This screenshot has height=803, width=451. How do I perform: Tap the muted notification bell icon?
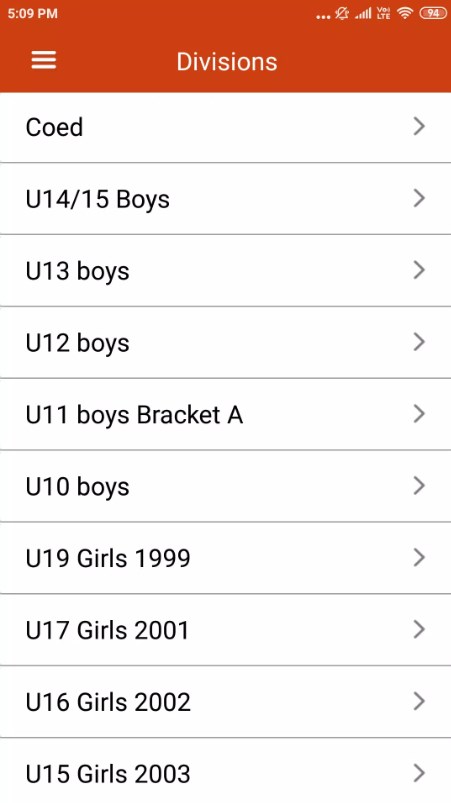click(x=342, y=14)
